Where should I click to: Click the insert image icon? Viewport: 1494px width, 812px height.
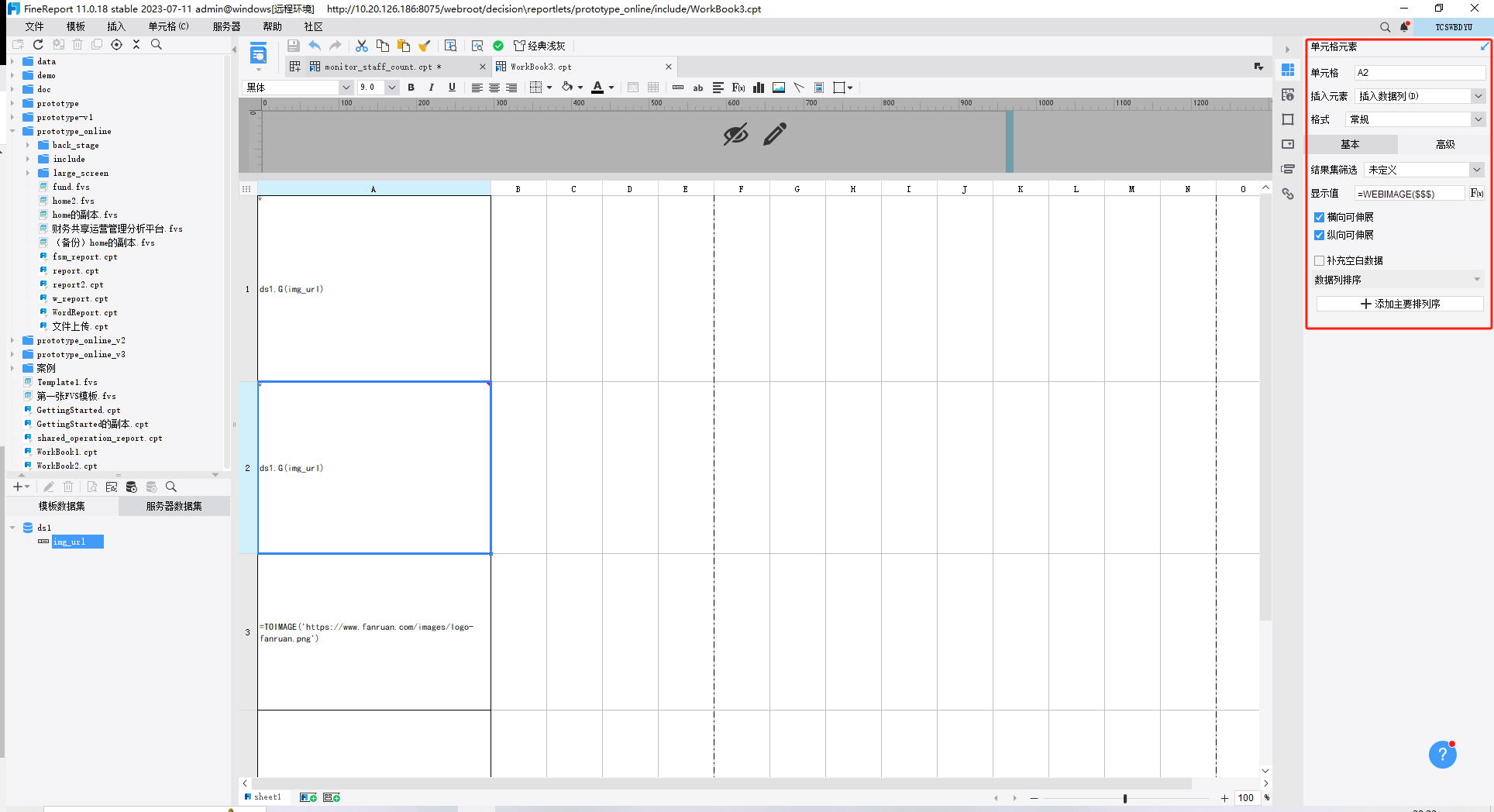pyautogui.click(x=779, y=88)
